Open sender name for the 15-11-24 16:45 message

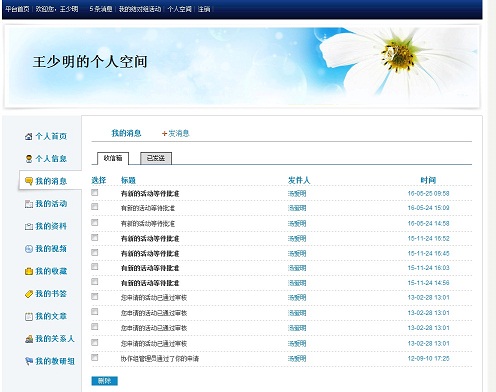click(x=297, y=253)
